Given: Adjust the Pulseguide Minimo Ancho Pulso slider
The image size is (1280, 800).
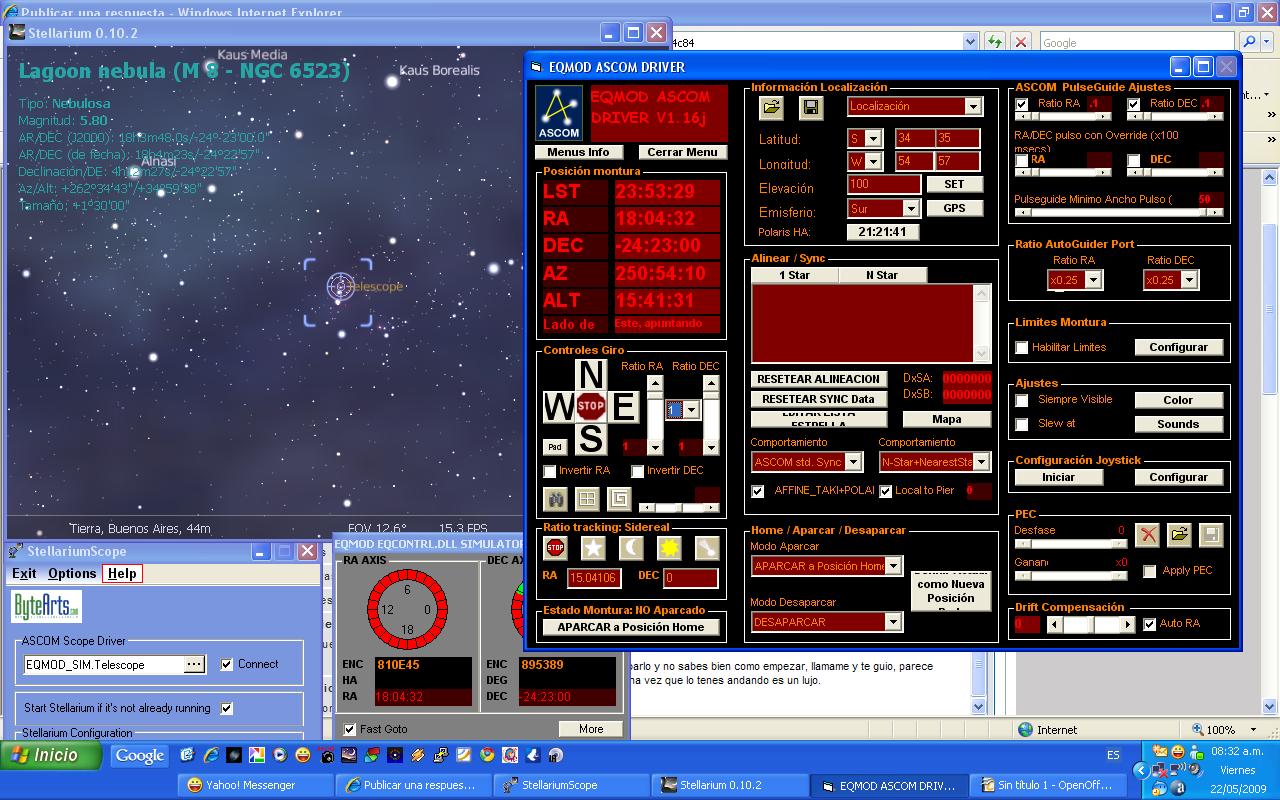Looking at the screenshot, I should click(1118, 213).
